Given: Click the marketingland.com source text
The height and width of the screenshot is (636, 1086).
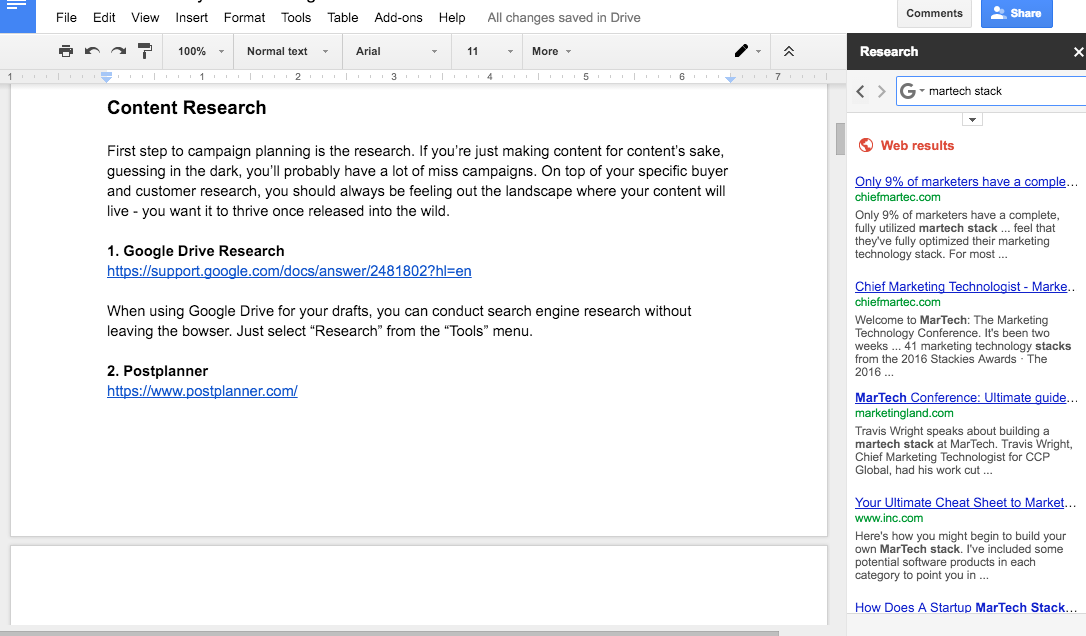Looking at the screenshot, I should coord(904,413).
